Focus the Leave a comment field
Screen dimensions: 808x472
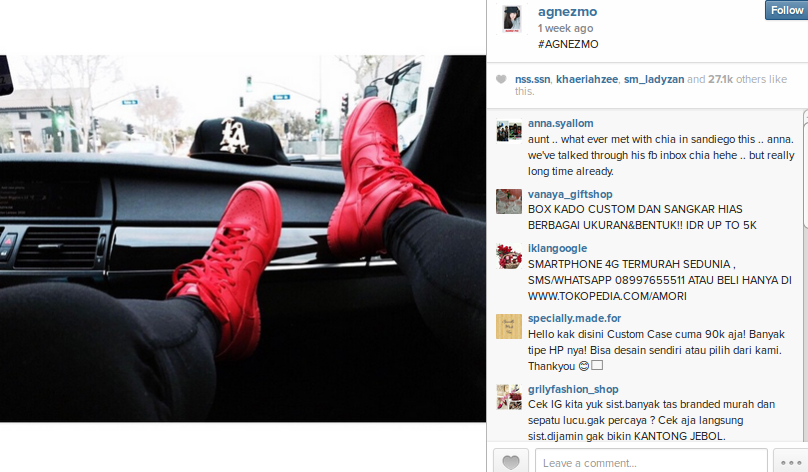[x=651, y=461]
